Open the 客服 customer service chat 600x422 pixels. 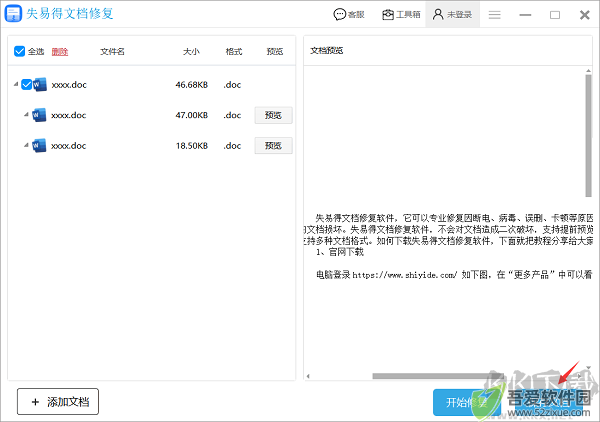pos(349,15)
